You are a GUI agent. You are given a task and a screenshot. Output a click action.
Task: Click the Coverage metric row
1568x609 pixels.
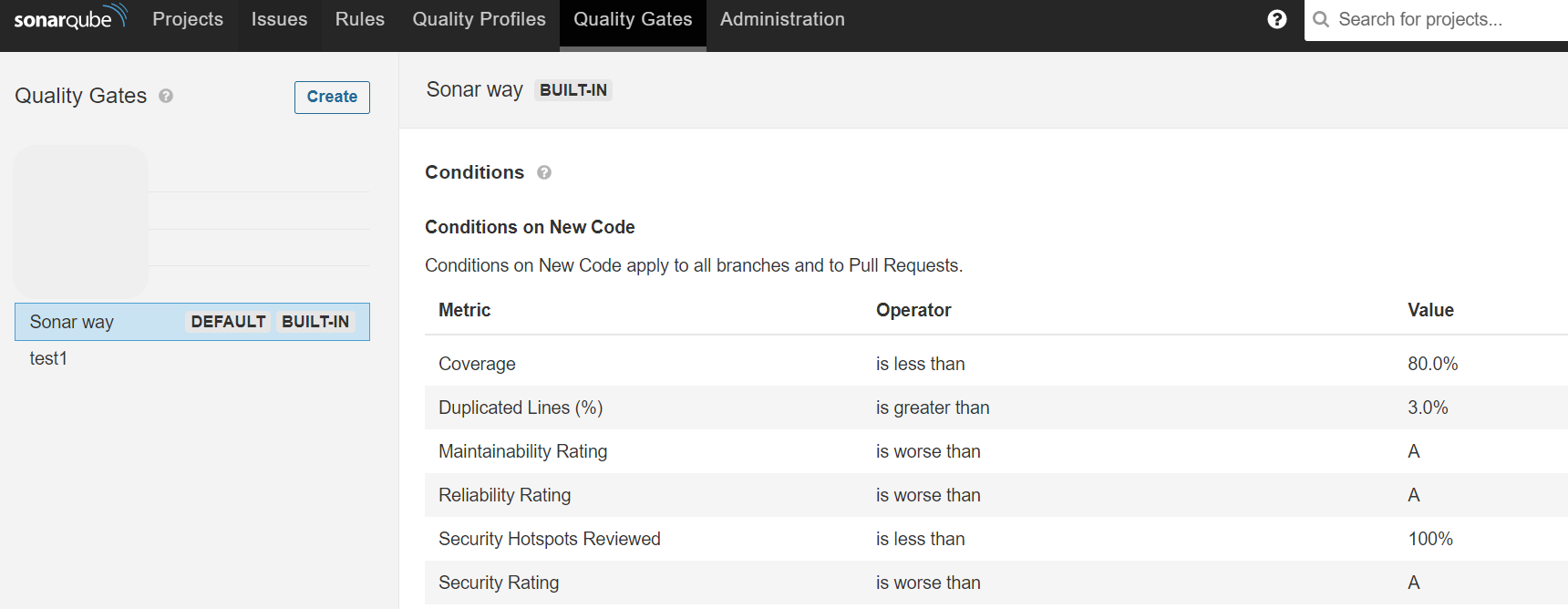tap(477, 364)
